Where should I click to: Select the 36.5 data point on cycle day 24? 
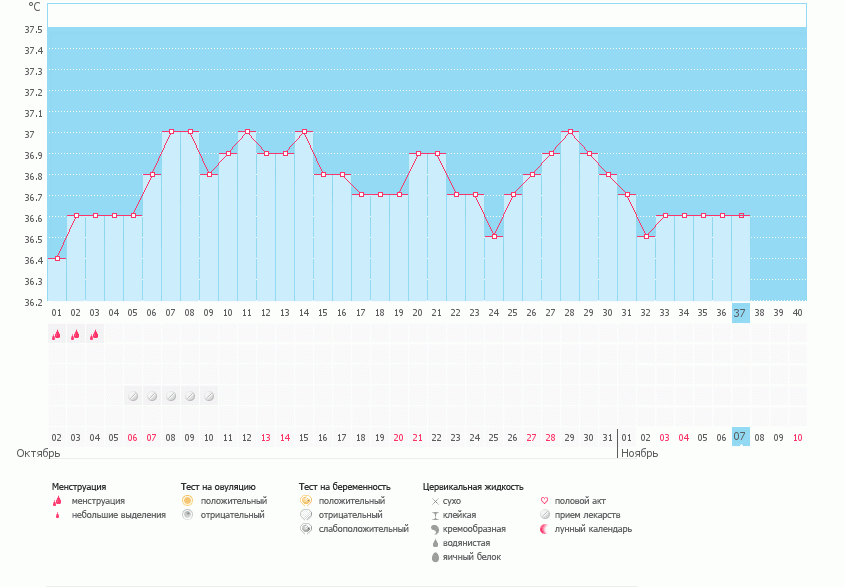[x=494, y=237]
